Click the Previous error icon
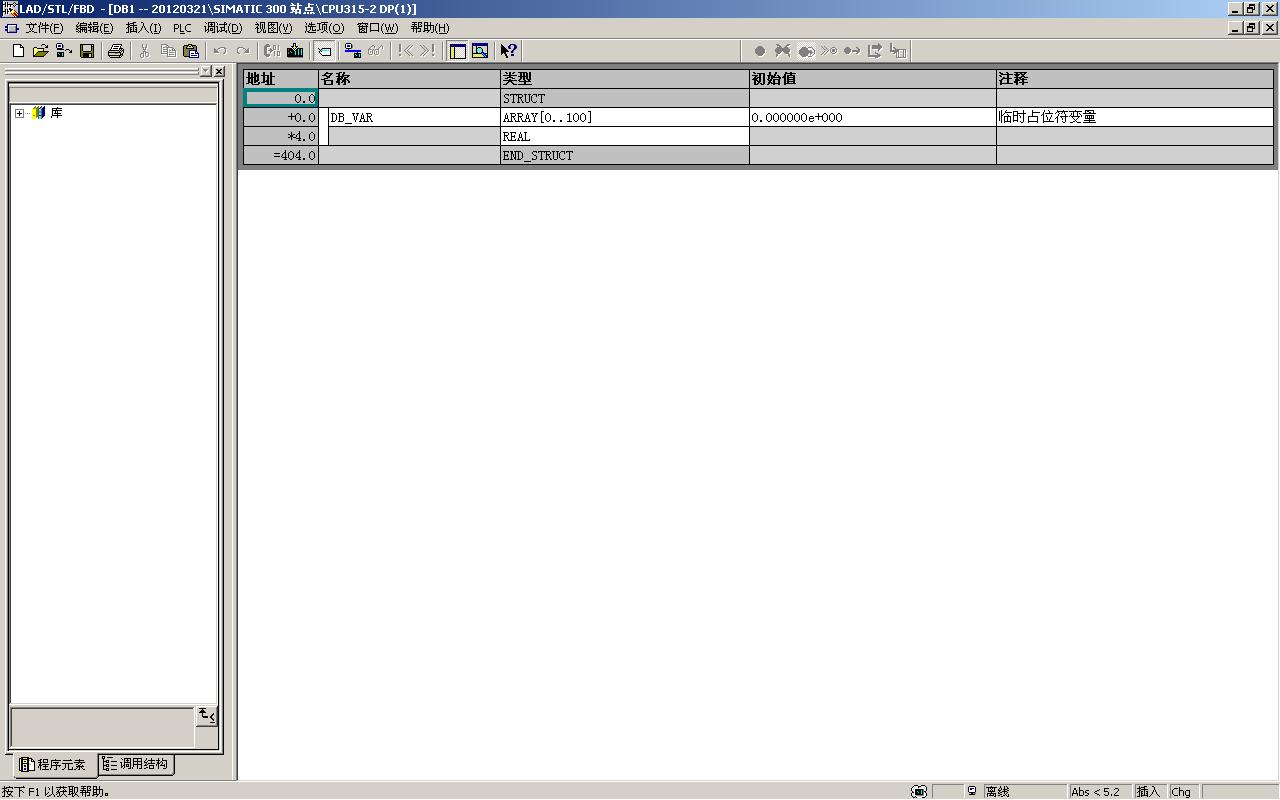The width and height of the screenshot is (1280, 800). 405,51
